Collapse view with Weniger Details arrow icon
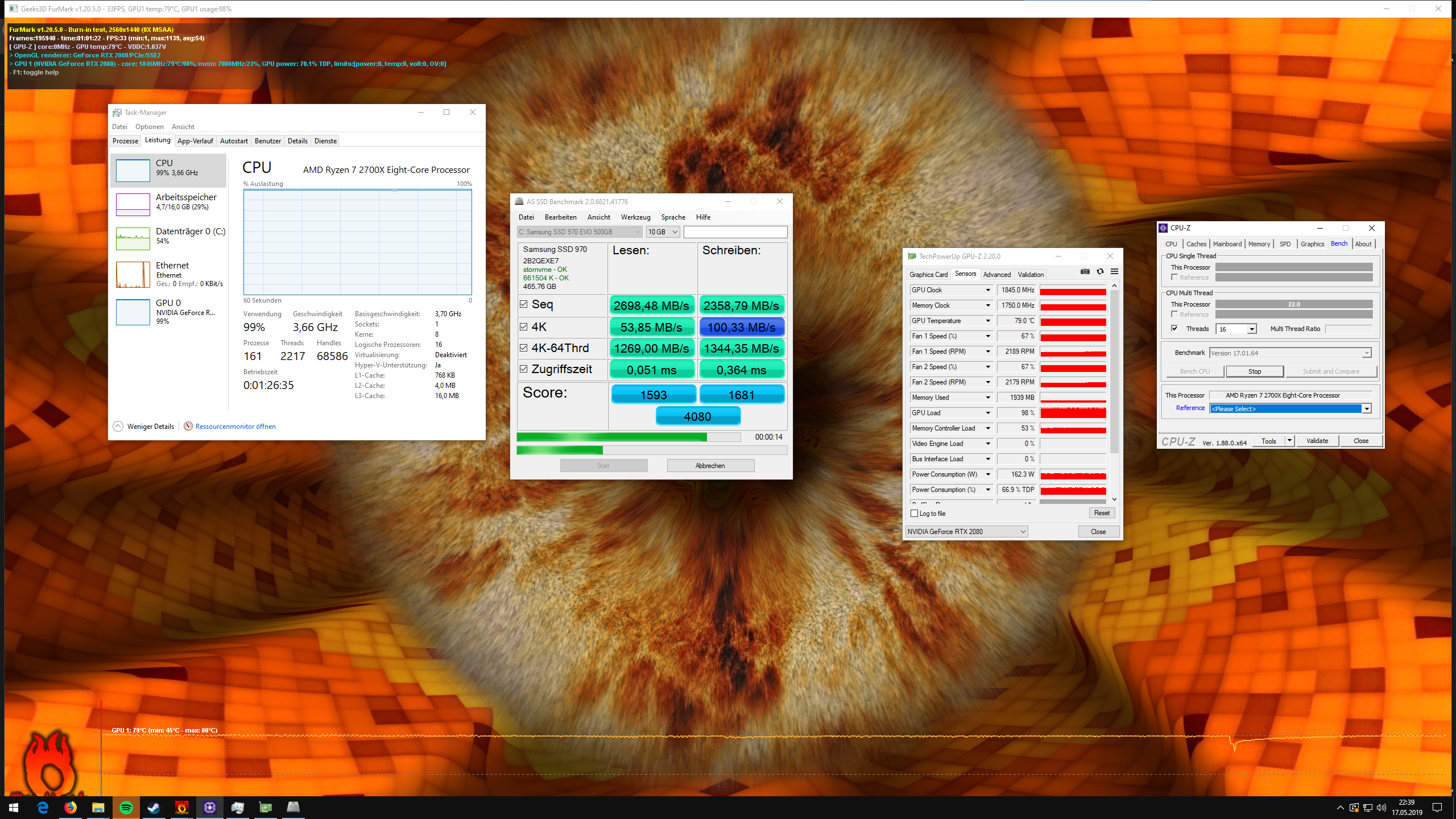 click(118, 426)
